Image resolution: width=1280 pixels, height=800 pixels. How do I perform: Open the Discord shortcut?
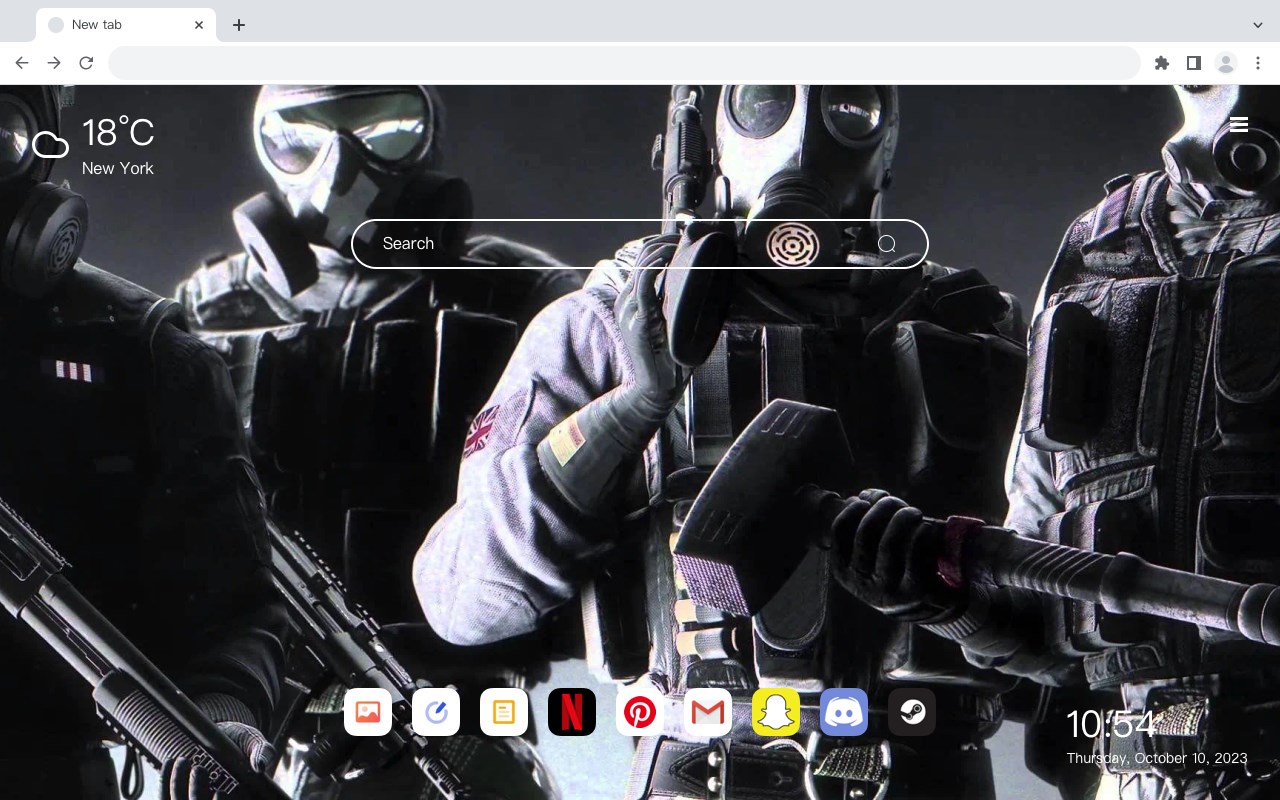tap(844, 712)
